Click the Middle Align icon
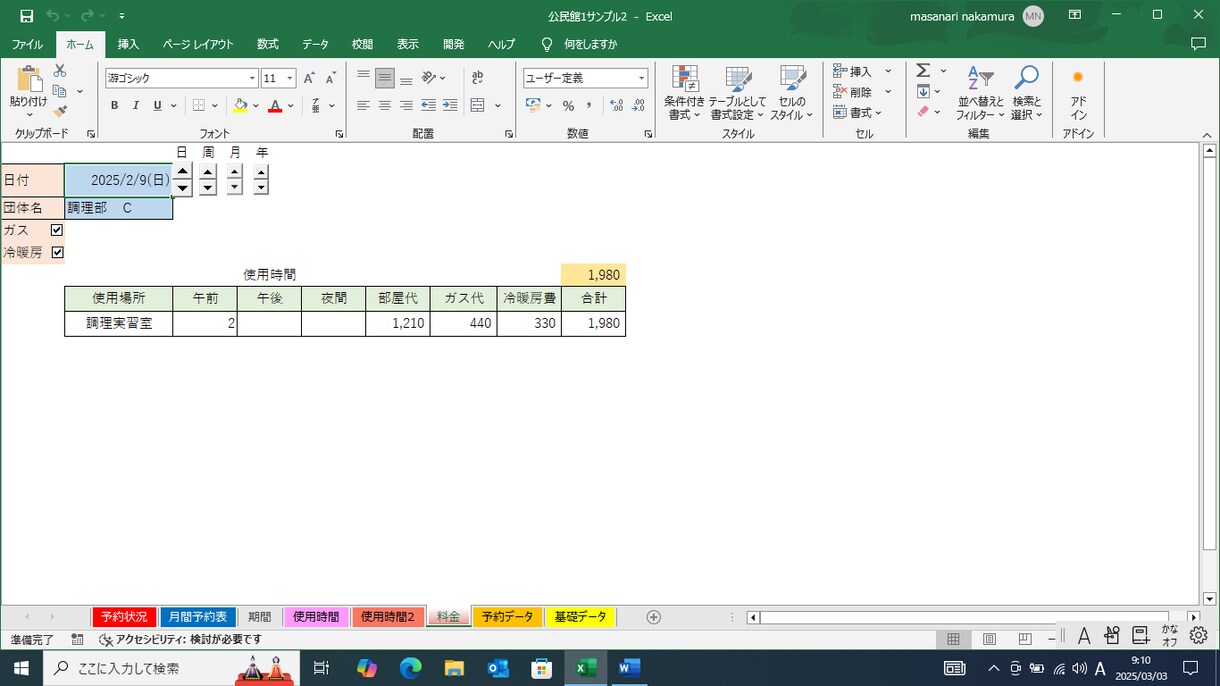The image size is (1220, 686). (385, 78)
